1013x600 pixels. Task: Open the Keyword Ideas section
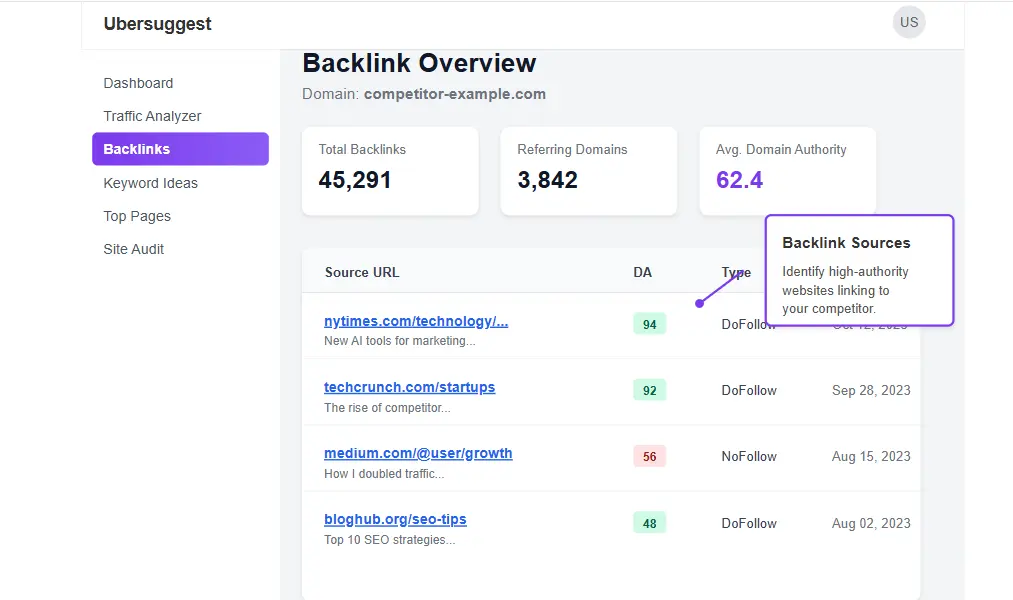pyautogui.click(x=150, y=183)
